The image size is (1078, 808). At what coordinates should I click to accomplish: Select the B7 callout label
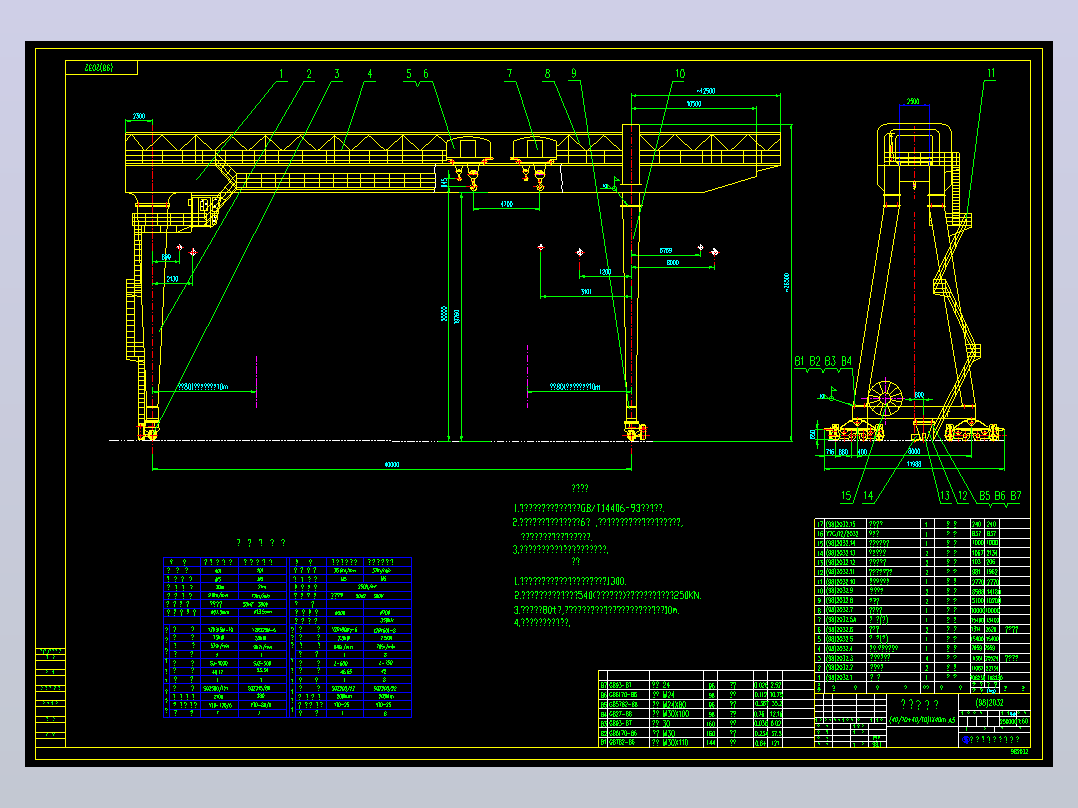click(1015, 495)
